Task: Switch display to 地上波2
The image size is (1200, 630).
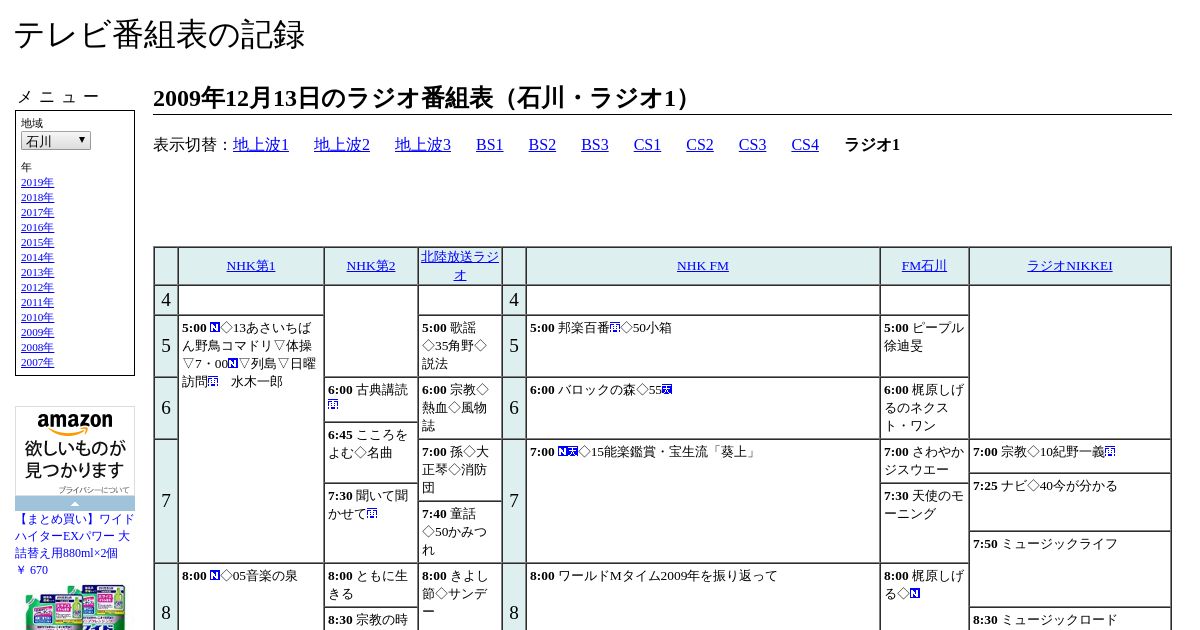Action: click(x=342, y=145)
